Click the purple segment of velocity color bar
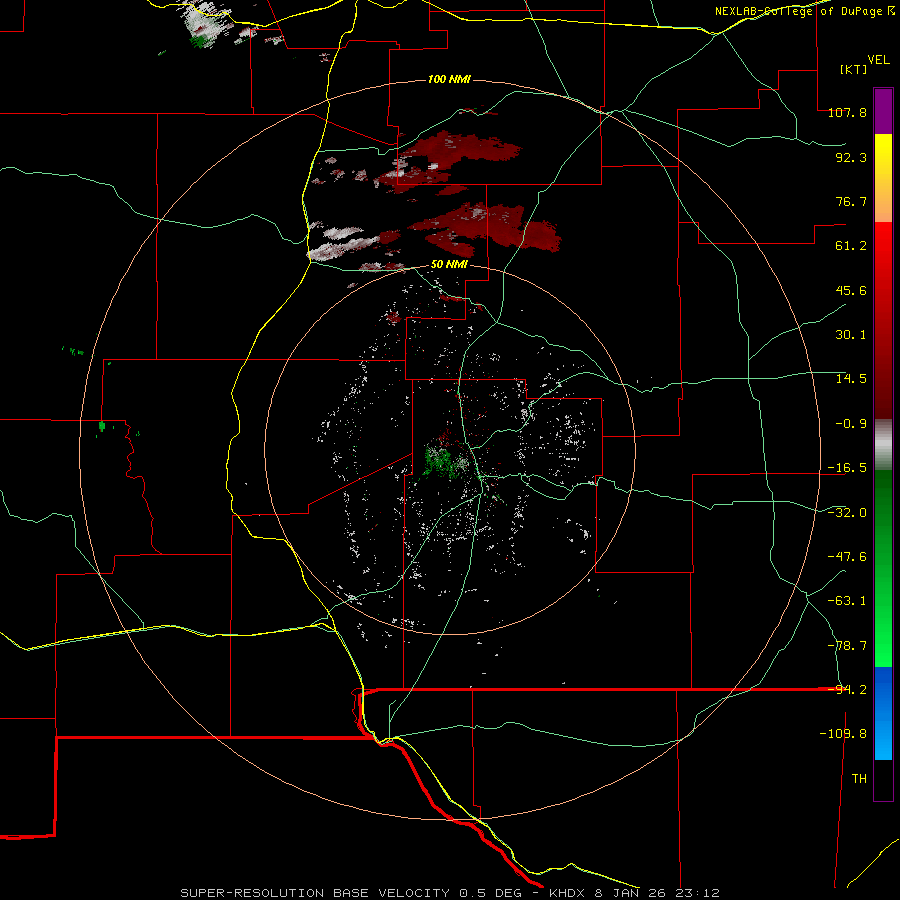The height and width of the screenshot is (900, 900). click(883, 111)
